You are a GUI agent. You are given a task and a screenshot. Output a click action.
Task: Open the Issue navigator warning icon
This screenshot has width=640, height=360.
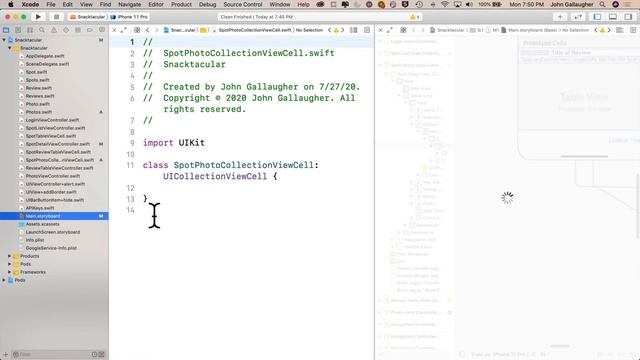(54, 30)
